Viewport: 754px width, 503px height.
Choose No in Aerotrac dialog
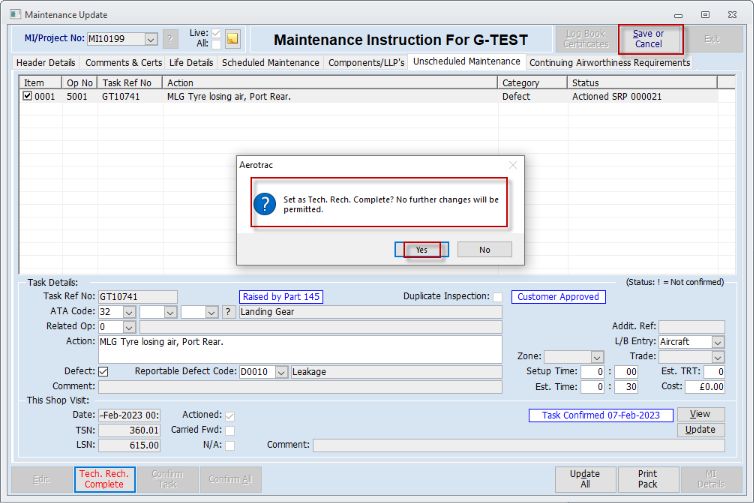484,250
